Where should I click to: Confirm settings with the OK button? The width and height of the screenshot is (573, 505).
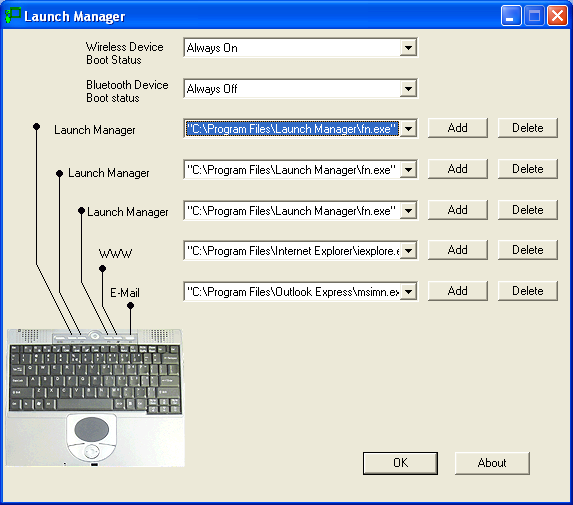pos(401,463)
